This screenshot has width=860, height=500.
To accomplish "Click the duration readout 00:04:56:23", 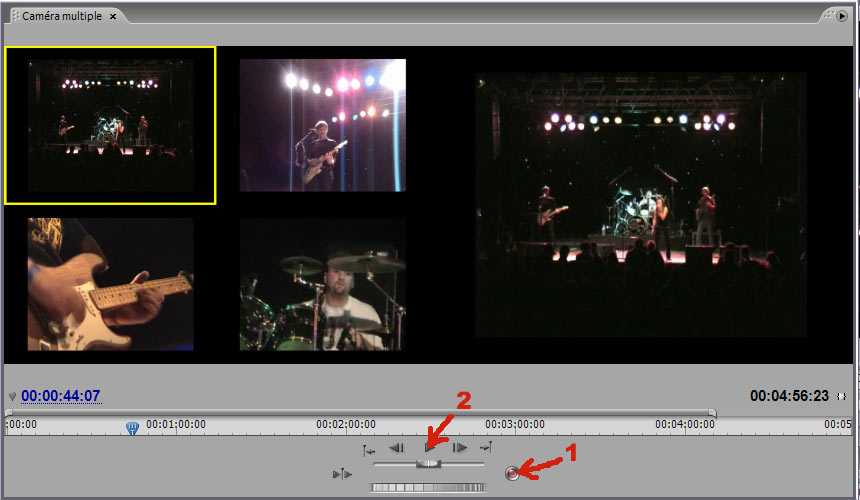I will point(789,396).
